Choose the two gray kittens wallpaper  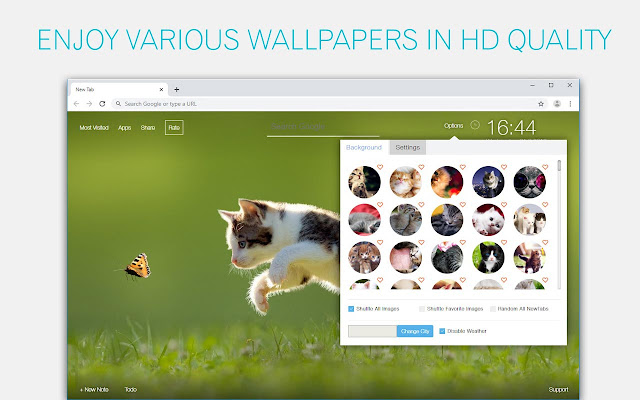pyautogui.click(x=405, y=220)
